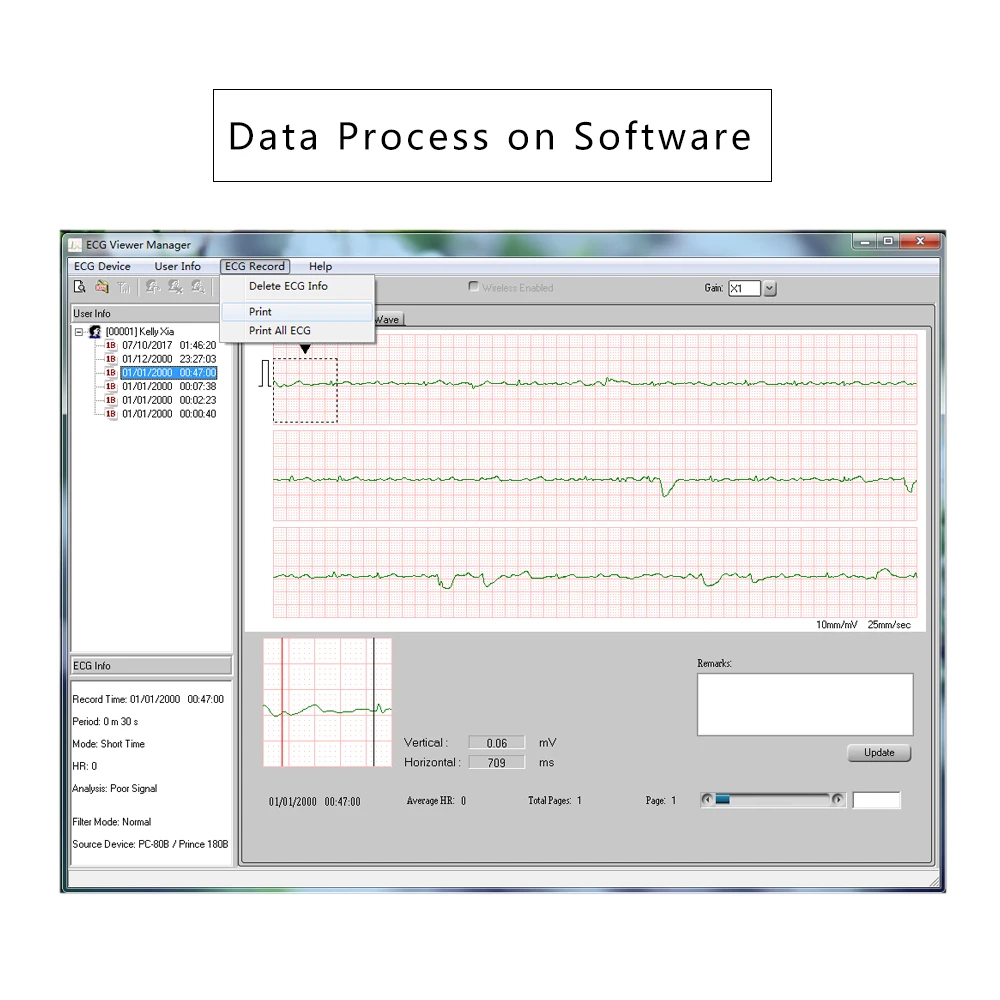Viewport: 1000px width, 1000px height.
Task: Select the highlighted 01/01/2000 00:47:00 record
Action: click(169, 372)
